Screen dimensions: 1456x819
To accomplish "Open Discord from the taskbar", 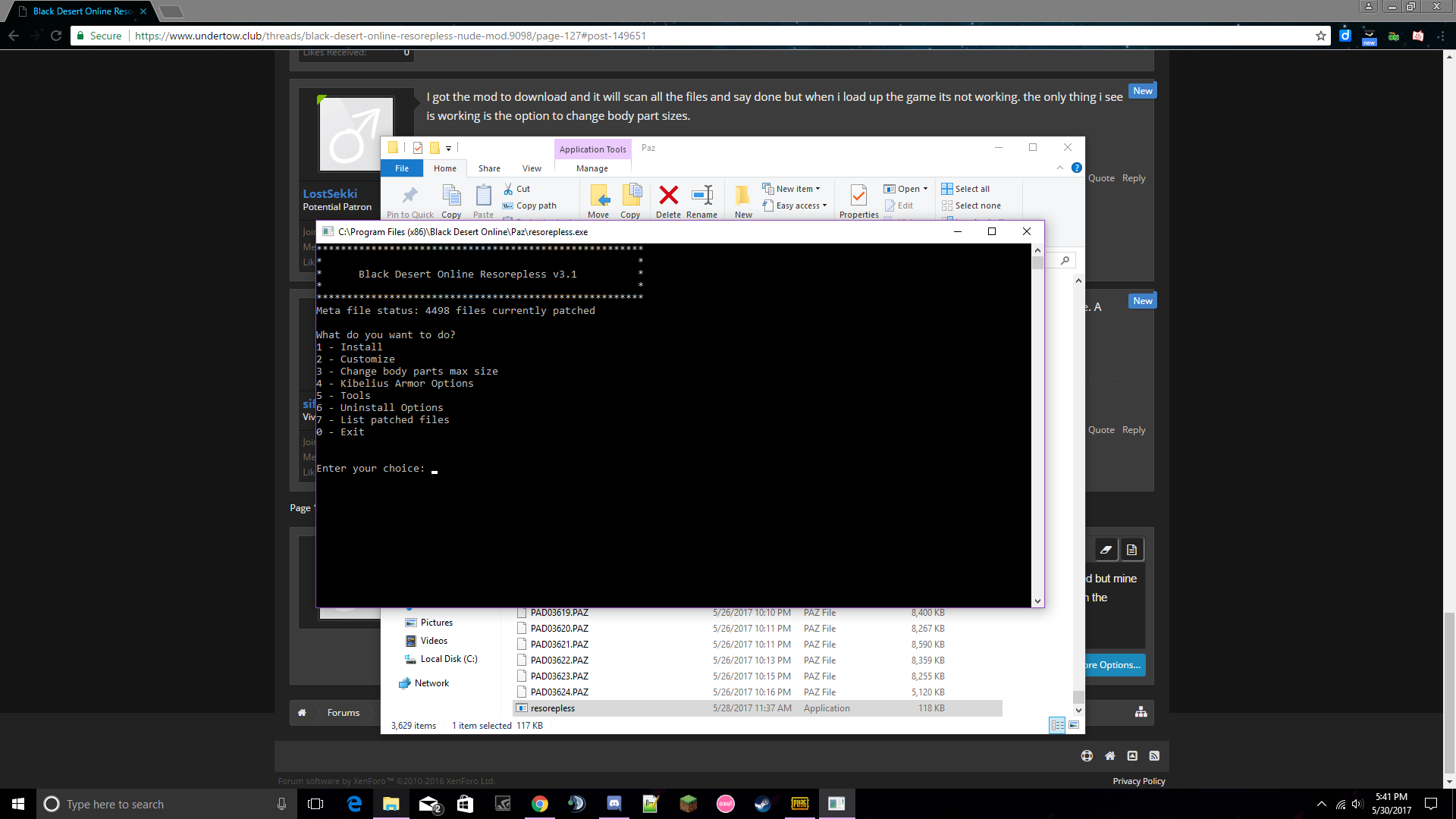I will point(613,804).
